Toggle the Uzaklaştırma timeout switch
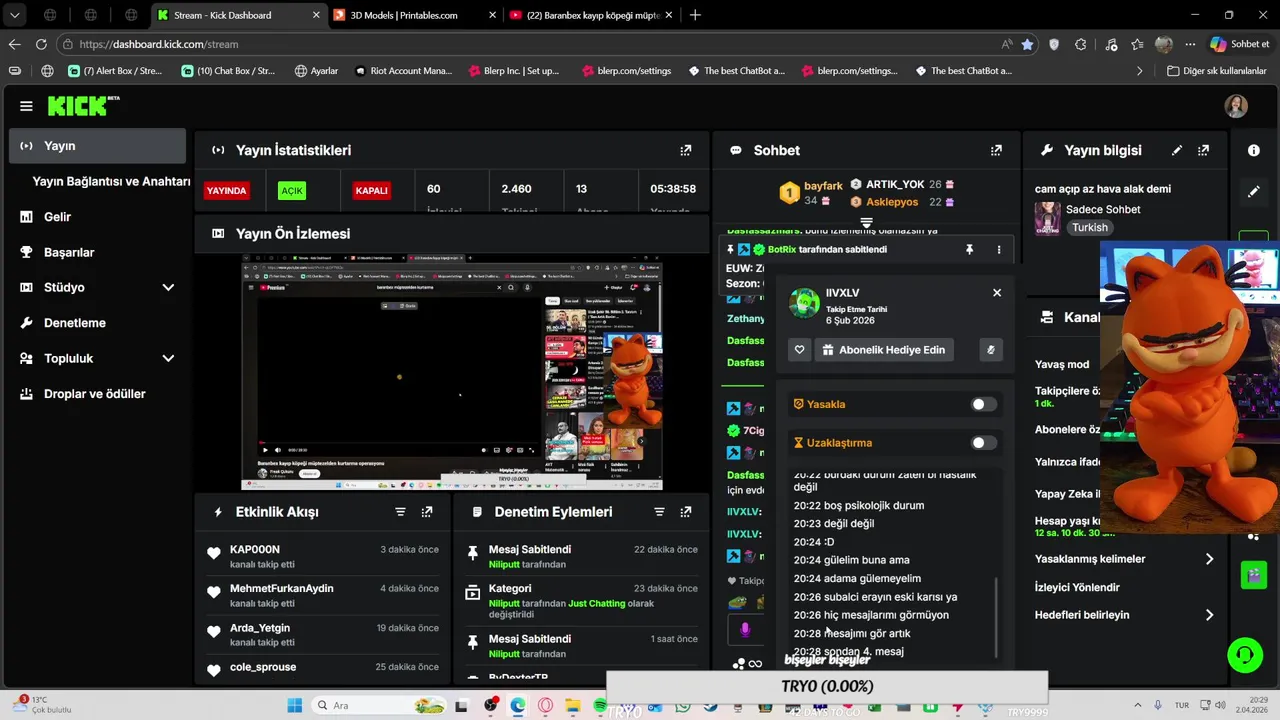Screen dimensions: 1280x720 coord(983,443)
